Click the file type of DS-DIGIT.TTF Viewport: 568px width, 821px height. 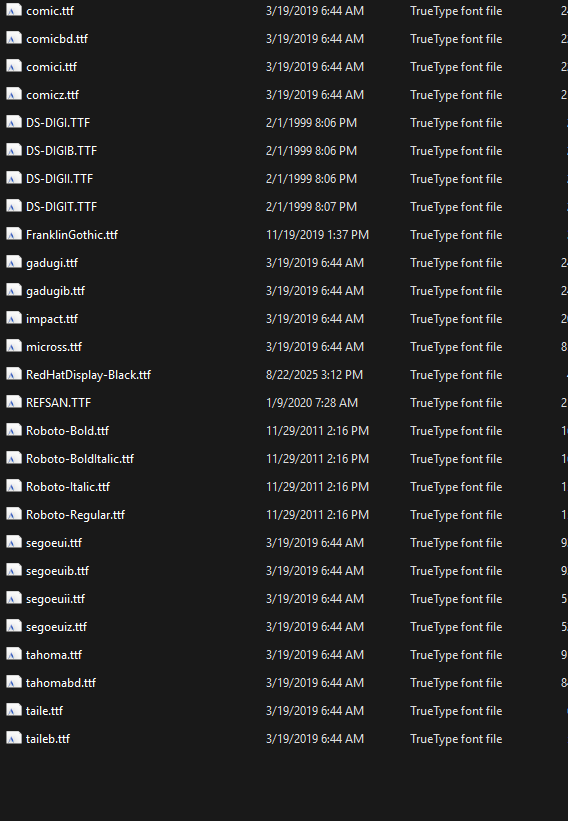point(456,207)
